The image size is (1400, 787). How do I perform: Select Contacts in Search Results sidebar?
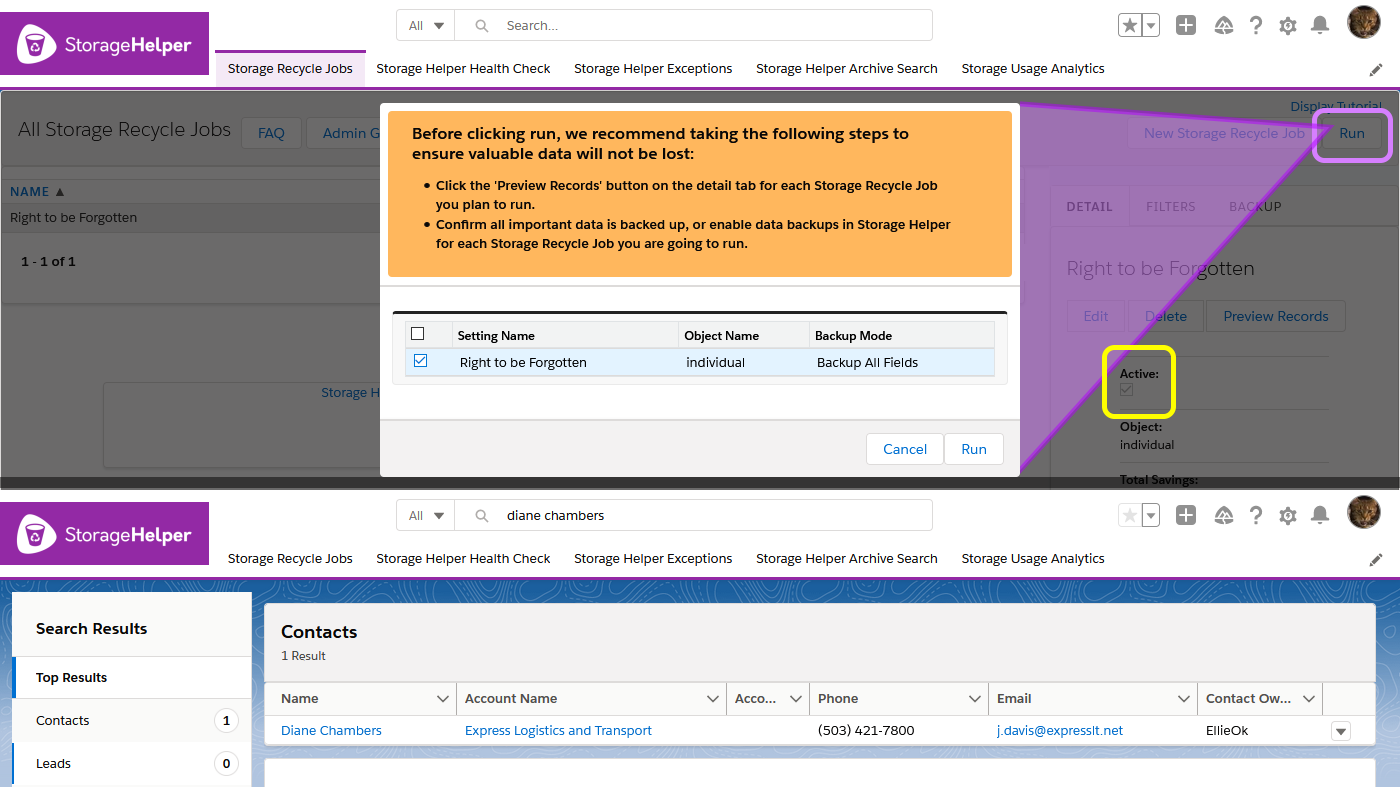[x=132, y=721]
